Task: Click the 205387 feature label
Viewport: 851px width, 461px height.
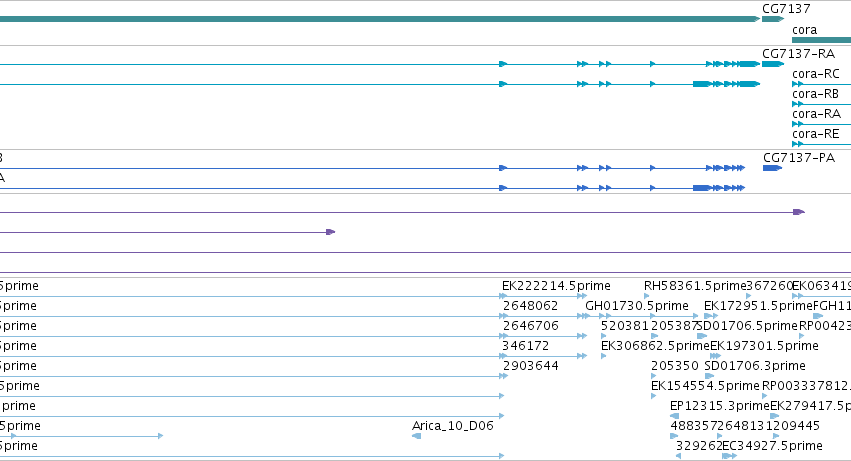Action: 674,326
